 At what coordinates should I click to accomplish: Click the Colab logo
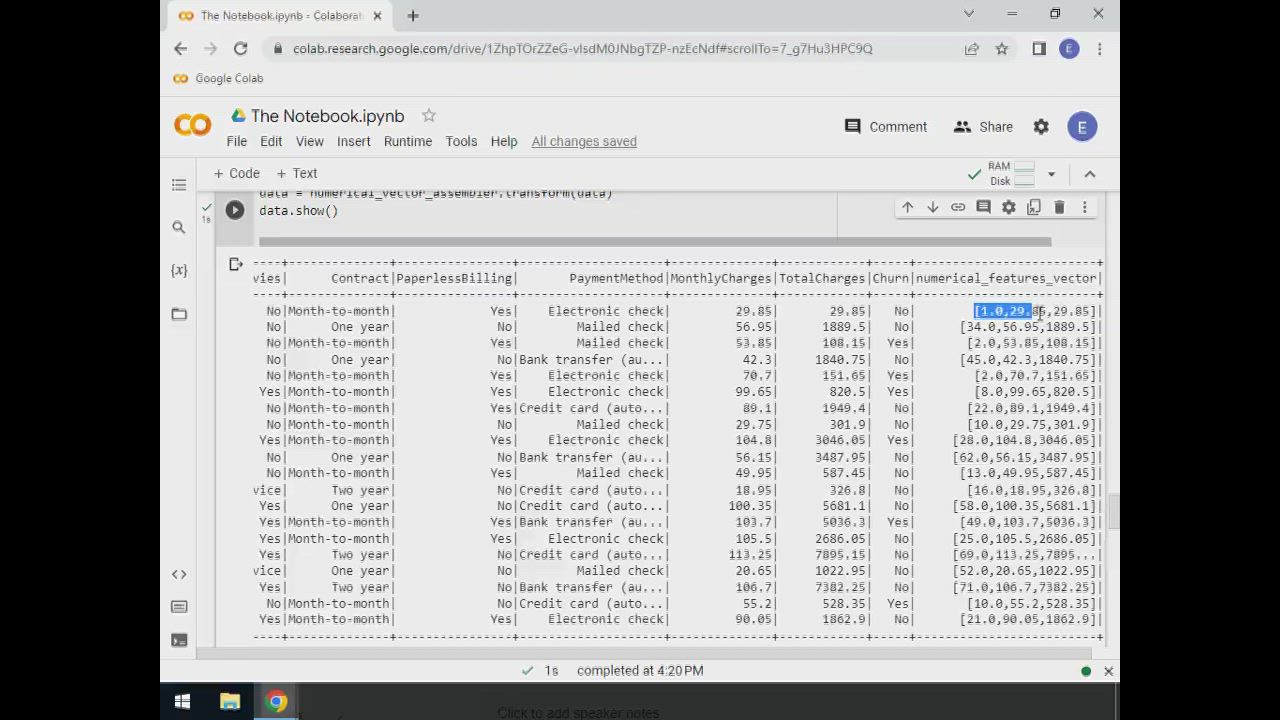(x=193, y=125)
